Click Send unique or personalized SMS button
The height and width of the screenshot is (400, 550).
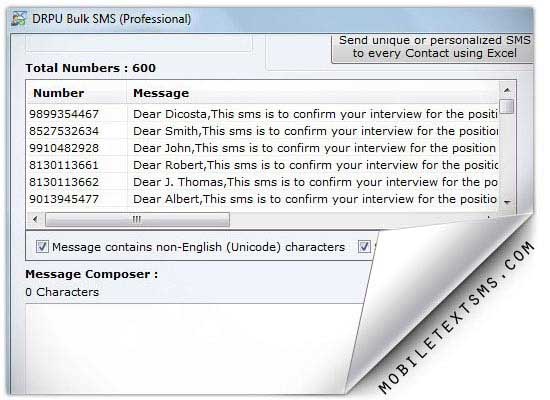[433, 48]
